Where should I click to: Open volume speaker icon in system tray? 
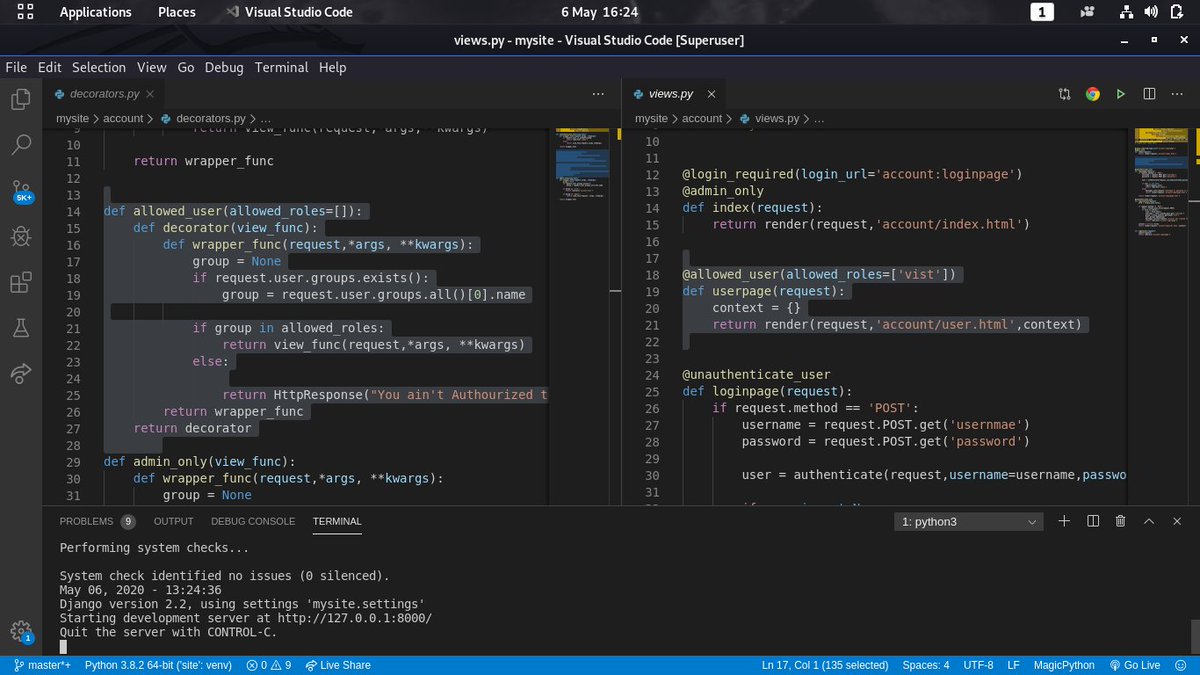click(x=1153, y=12)
